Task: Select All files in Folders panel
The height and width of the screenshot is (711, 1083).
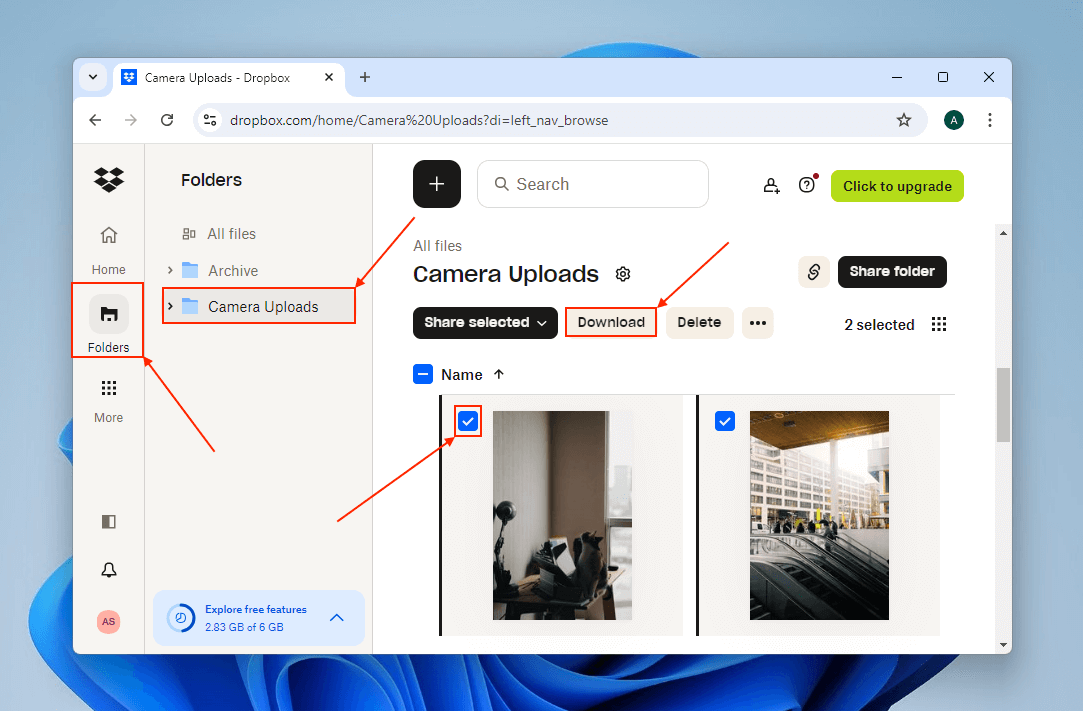Action: click(x=231, y=234)
